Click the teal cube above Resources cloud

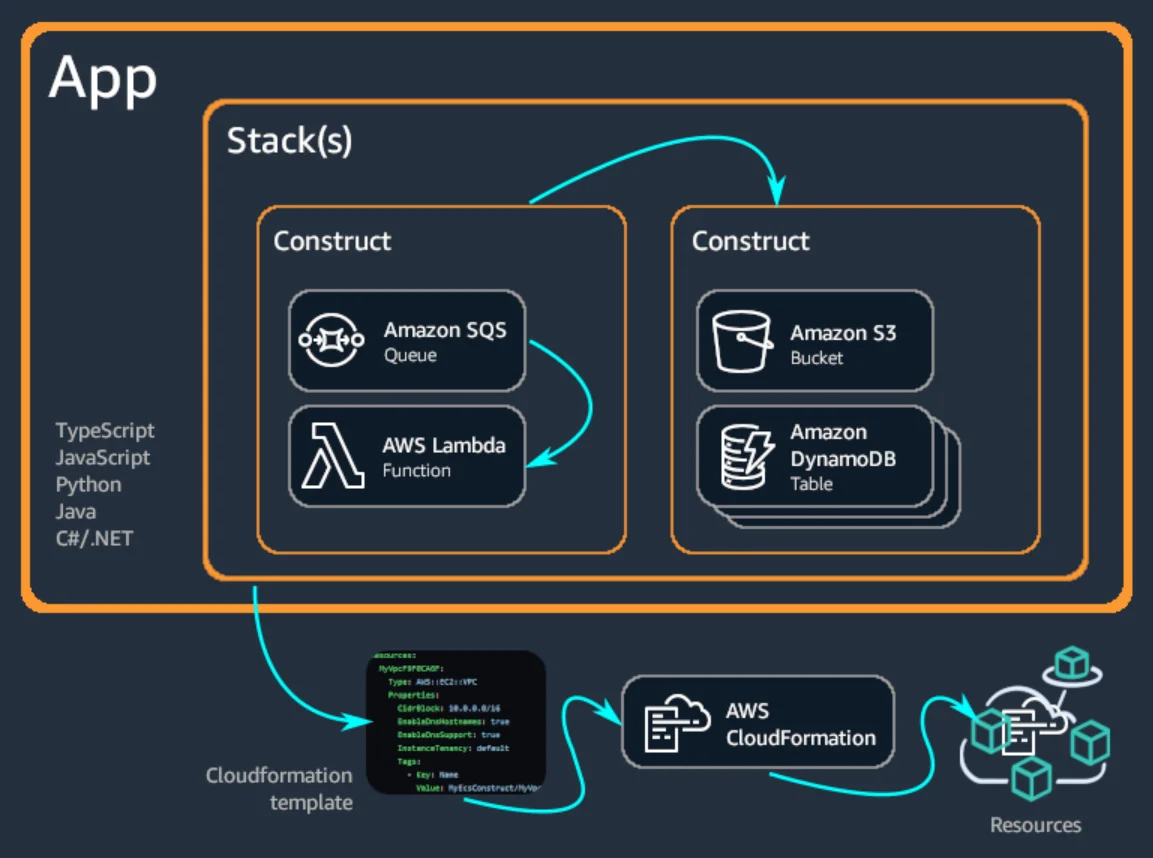coord(1071,665)
